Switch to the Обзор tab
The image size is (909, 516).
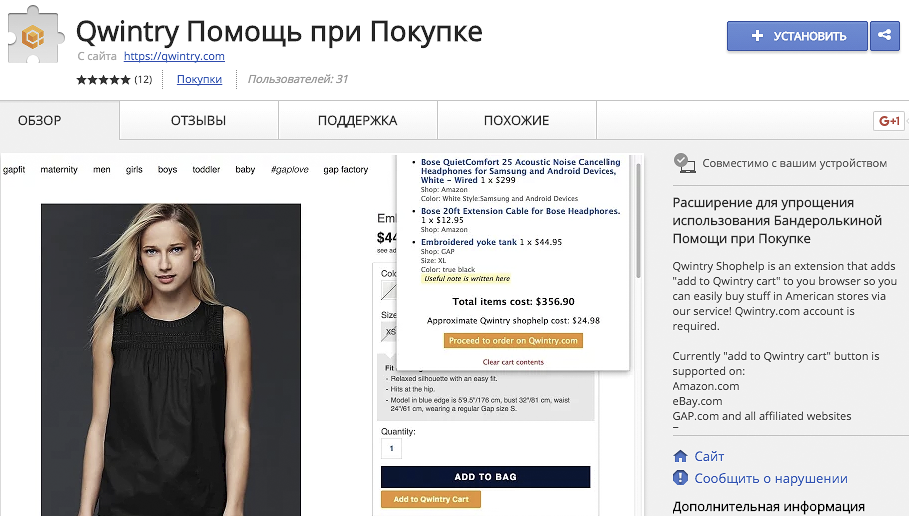40,121
